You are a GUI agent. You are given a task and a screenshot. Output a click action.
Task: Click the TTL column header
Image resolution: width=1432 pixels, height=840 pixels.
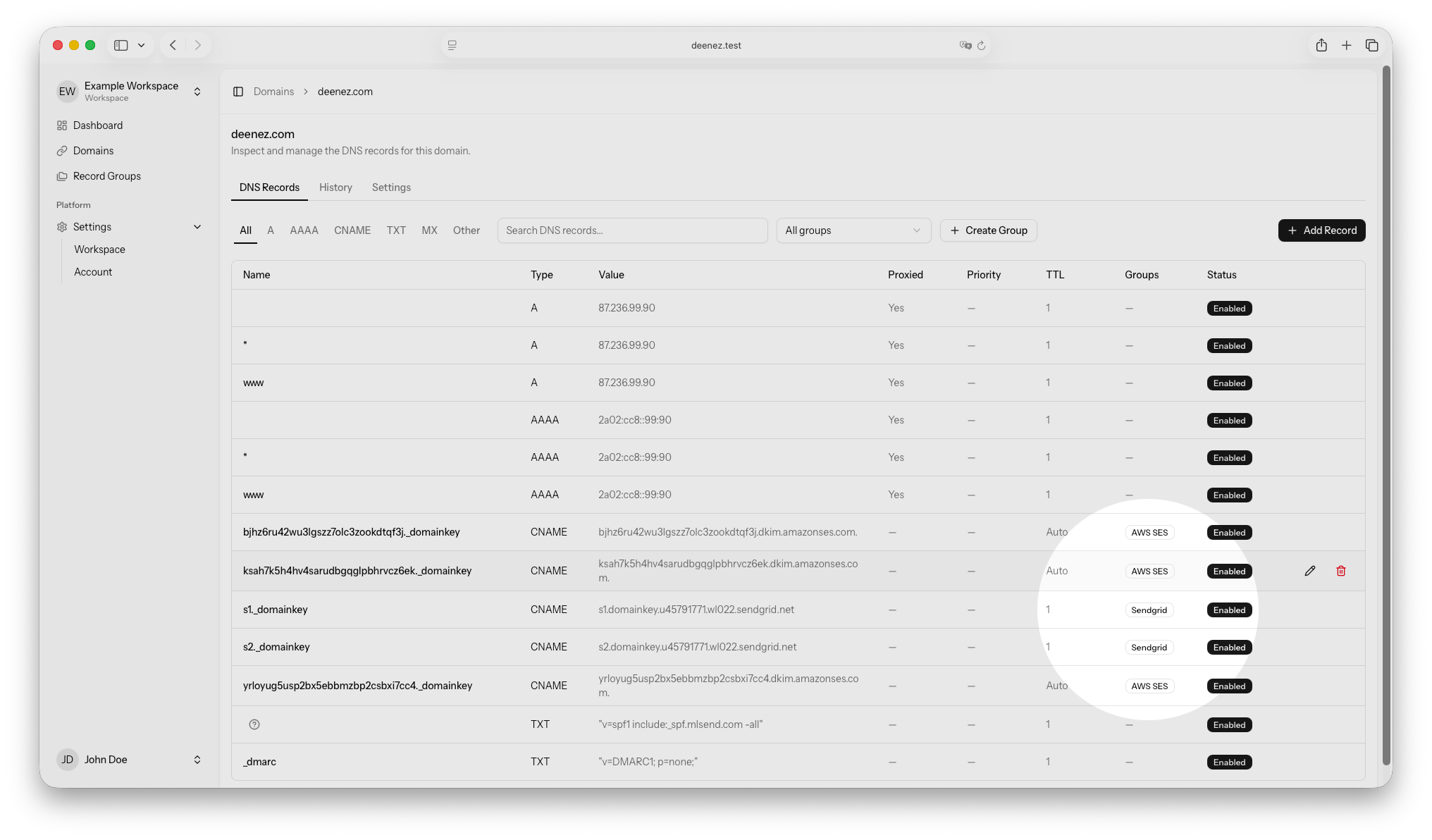(x=1055, y=275)
